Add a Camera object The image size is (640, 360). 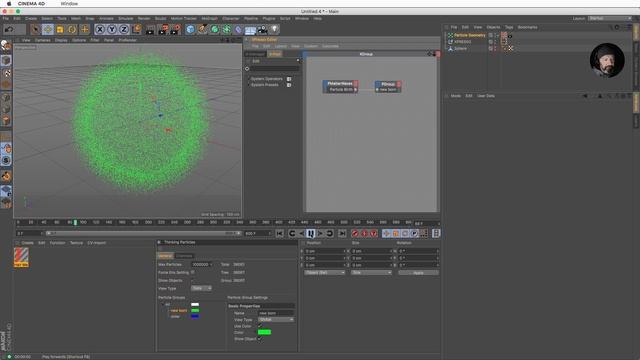click(x=262, y=29)
